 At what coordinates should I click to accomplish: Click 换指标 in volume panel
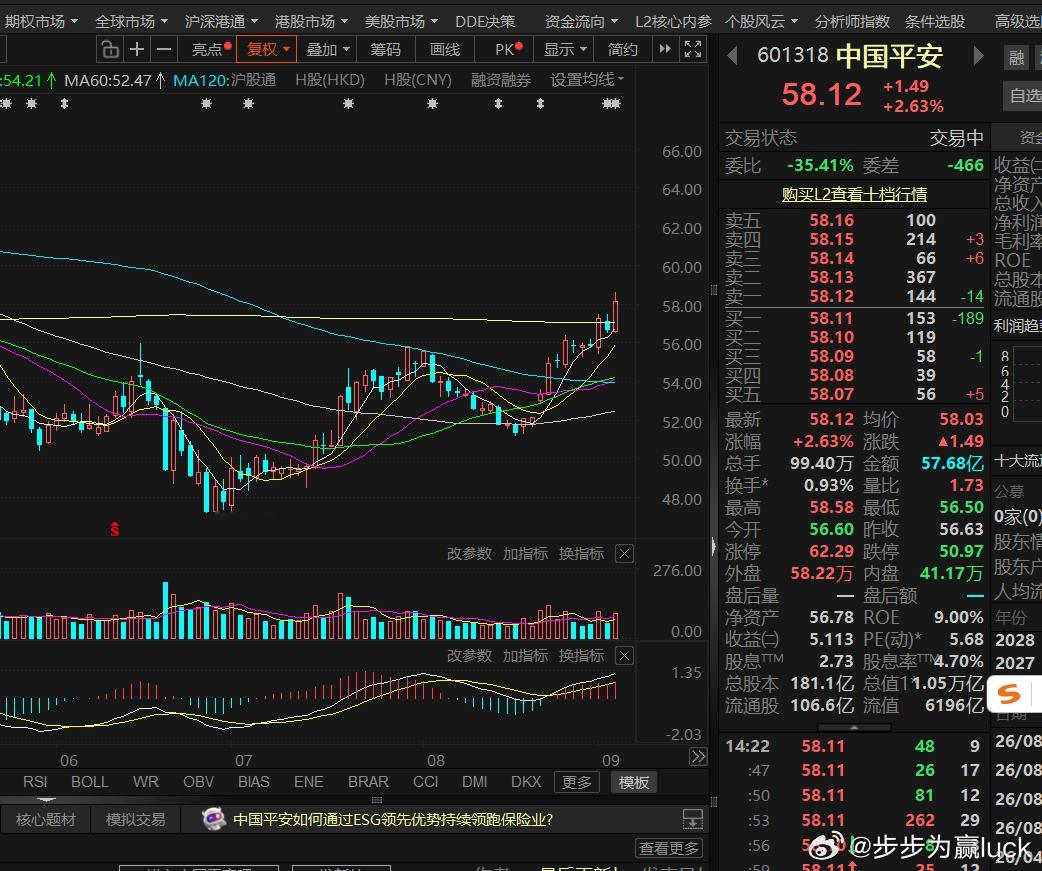click(581, 553)
